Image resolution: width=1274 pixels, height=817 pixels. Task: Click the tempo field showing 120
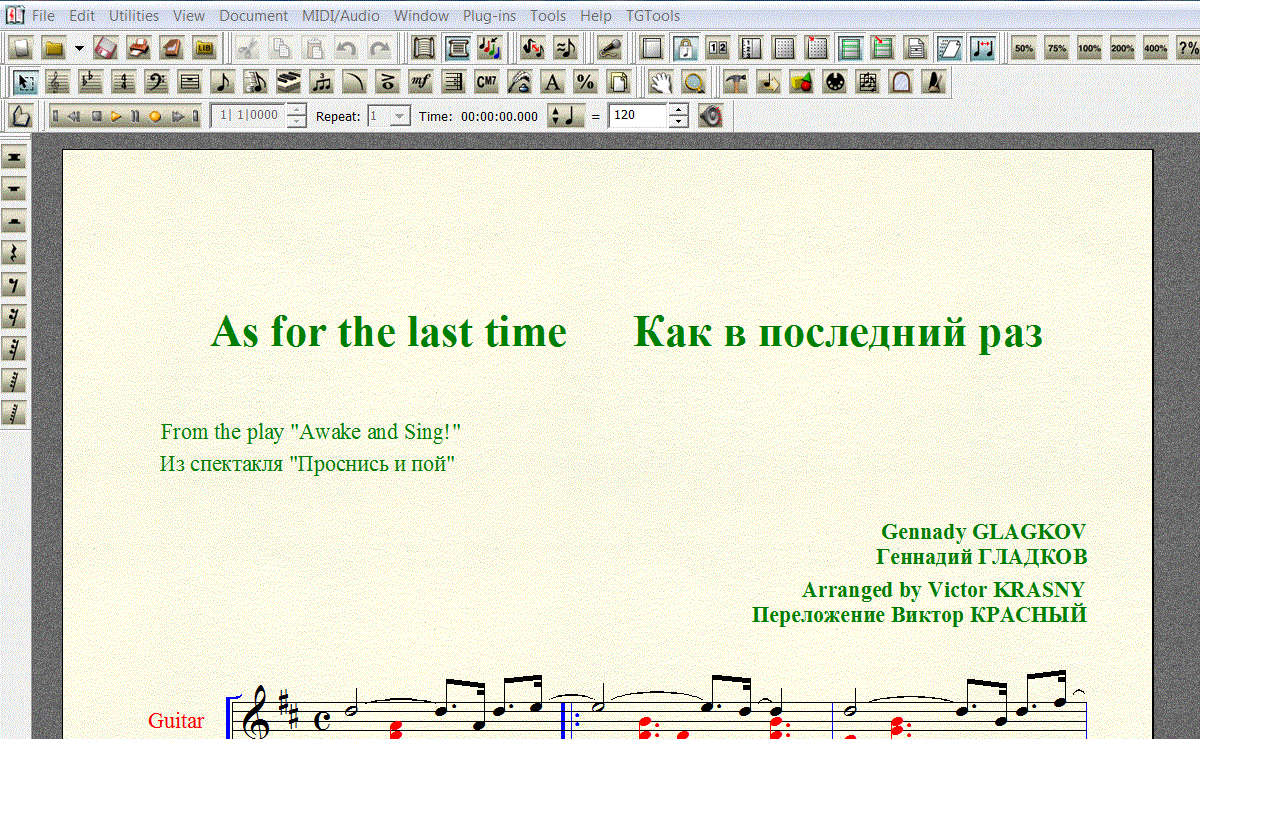(637, 116)
